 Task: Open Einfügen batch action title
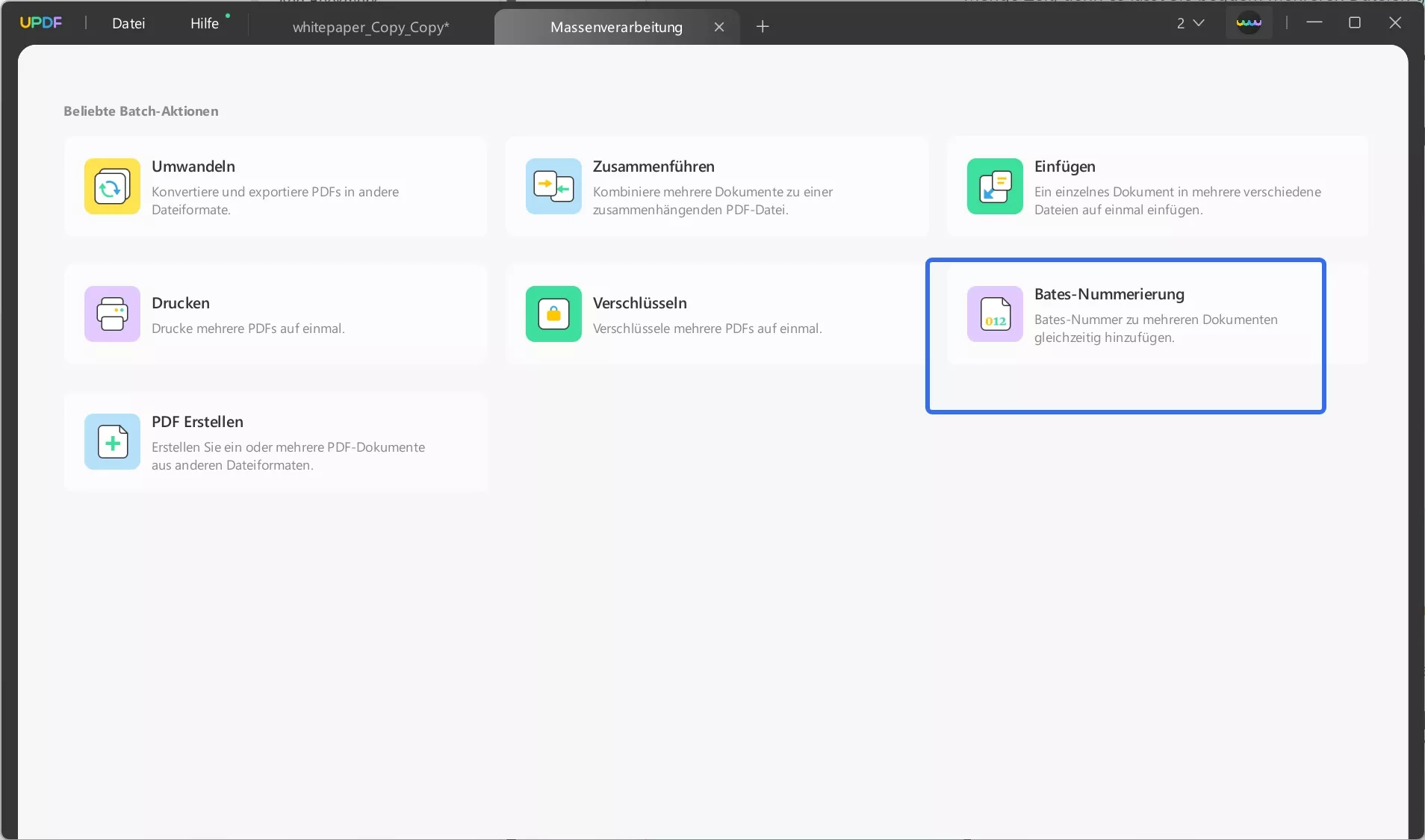point(1065,167)
